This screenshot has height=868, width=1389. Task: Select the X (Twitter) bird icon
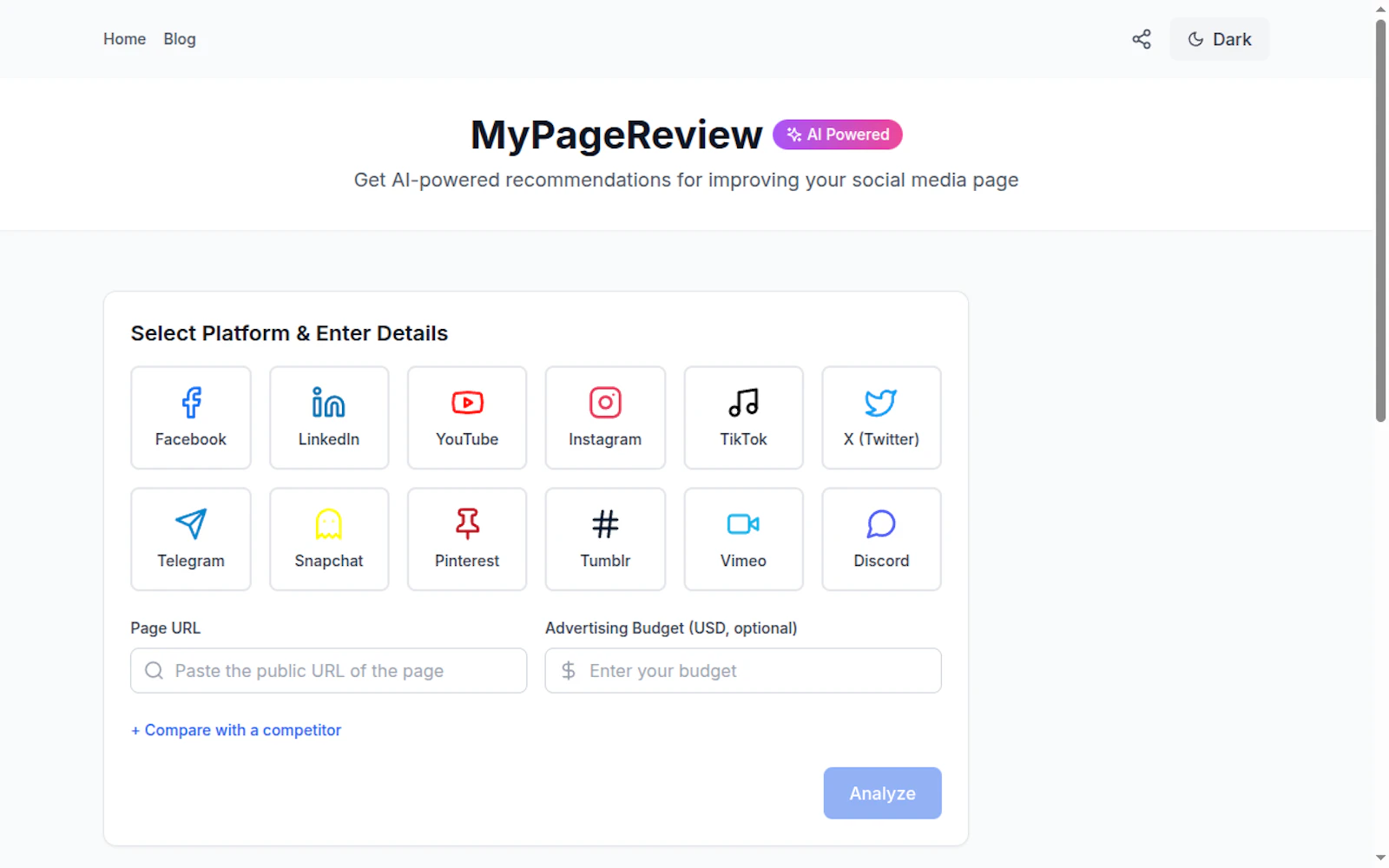point(881,403)
